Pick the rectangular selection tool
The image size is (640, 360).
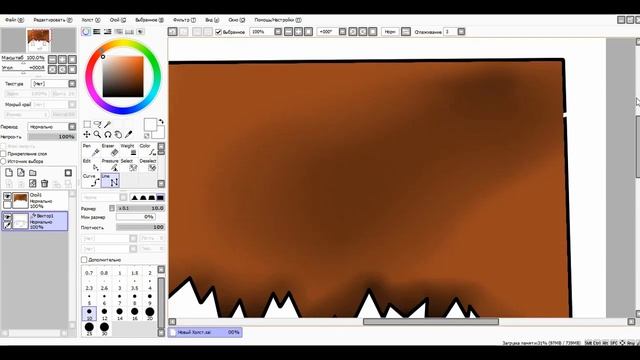pyautogui.click(x=87, y=124)
